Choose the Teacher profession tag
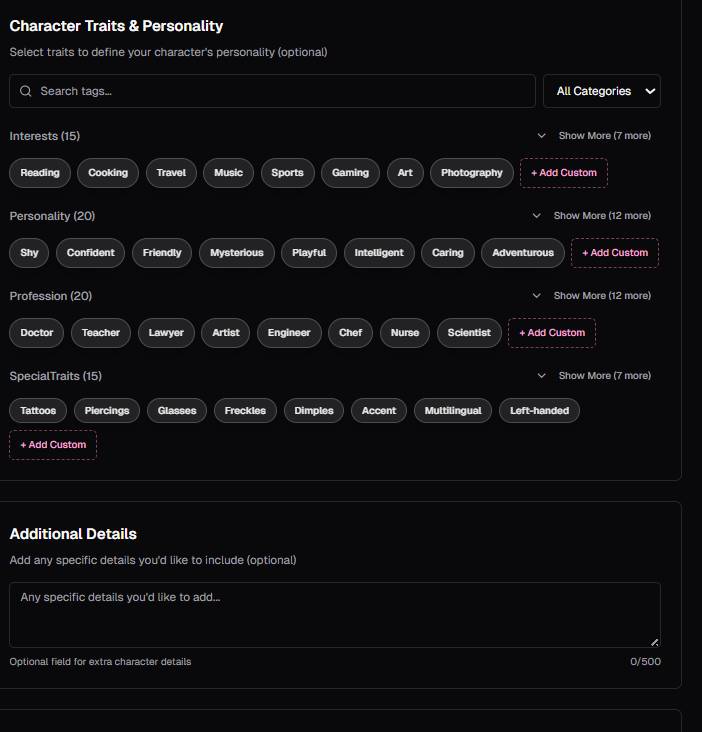The image size is (702, 732). coord(101,333)
